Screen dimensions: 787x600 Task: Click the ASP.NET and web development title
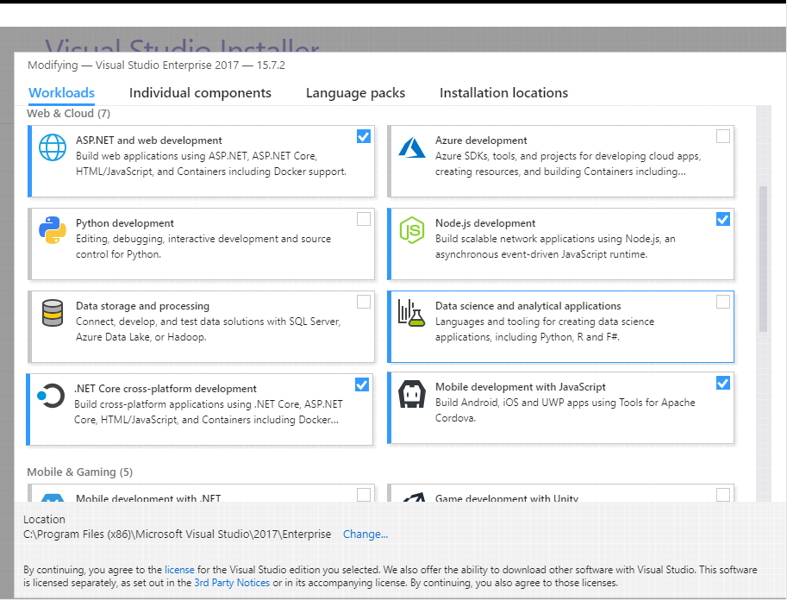click(x=149, y=141)
